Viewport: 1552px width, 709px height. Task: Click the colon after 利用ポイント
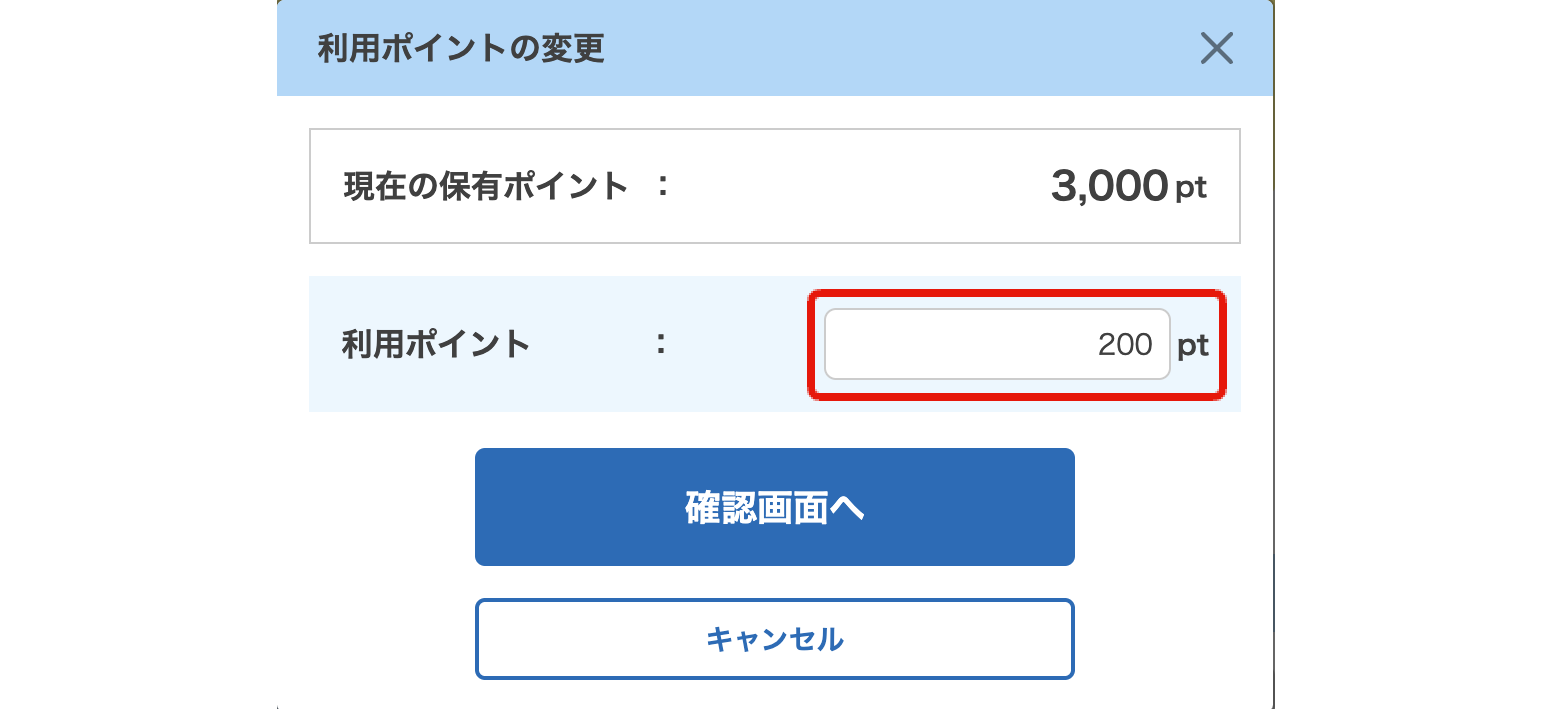(x=661, y=344)
